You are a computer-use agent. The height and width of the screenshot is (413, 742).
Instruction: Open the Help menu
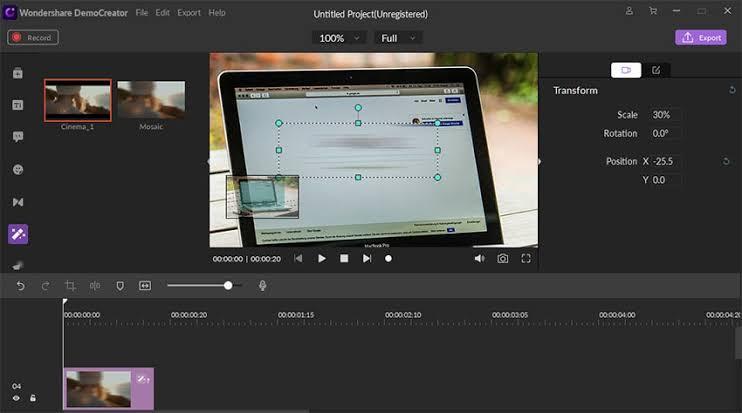[217, 13]
